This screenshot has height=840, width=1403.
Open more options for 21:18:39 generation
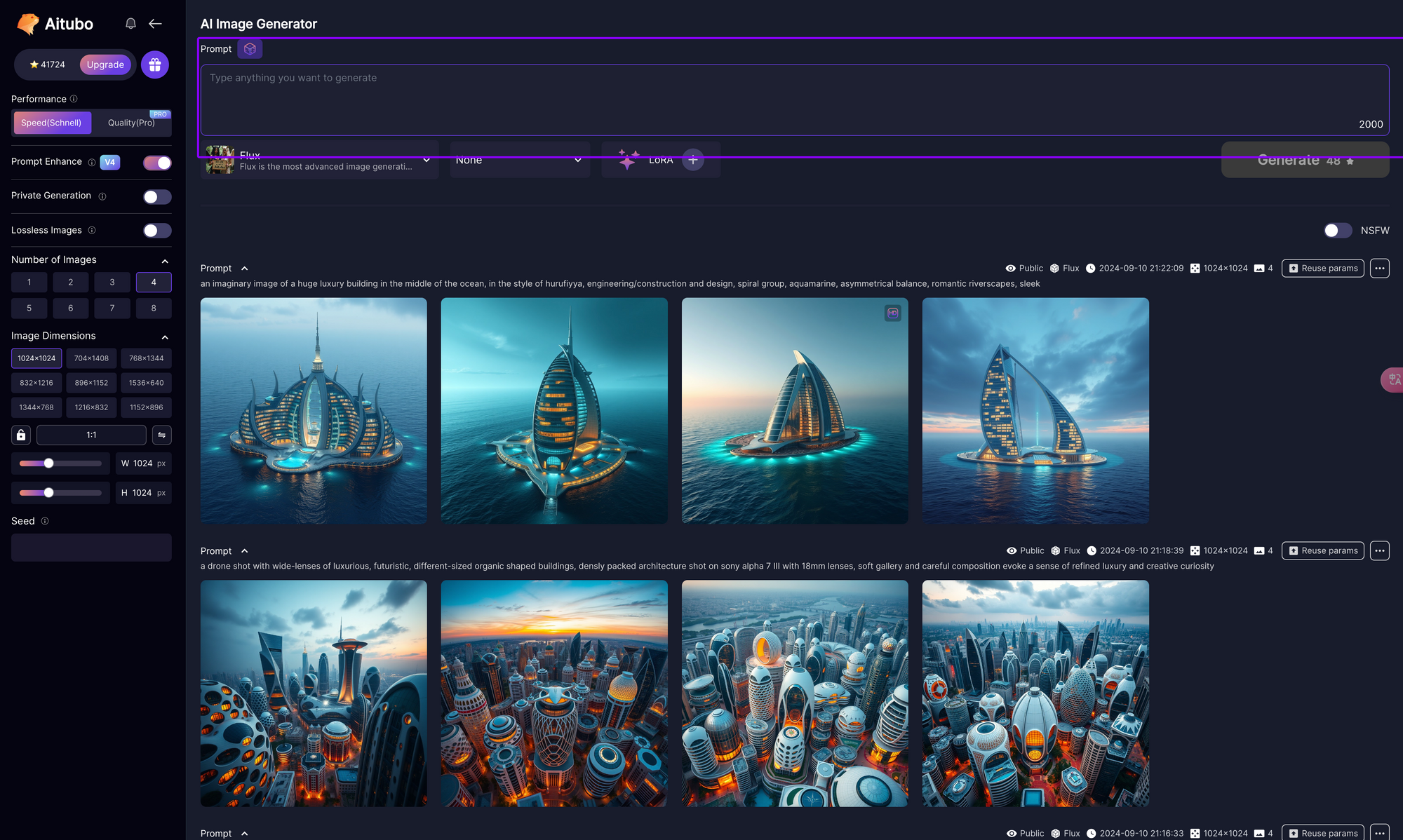pos(1379,551)
